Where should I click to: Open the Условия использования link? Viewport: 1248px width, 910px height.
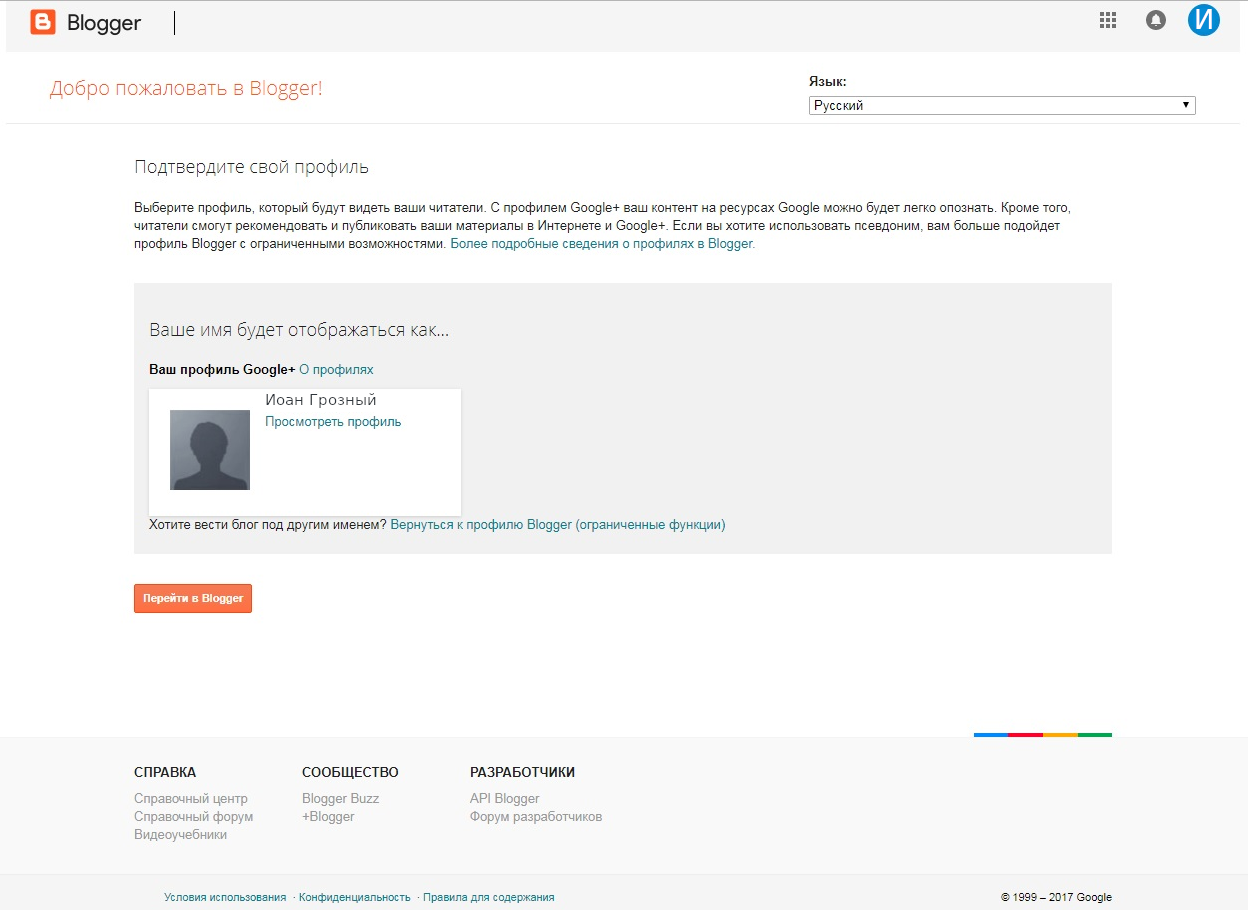tap(225, 898)
